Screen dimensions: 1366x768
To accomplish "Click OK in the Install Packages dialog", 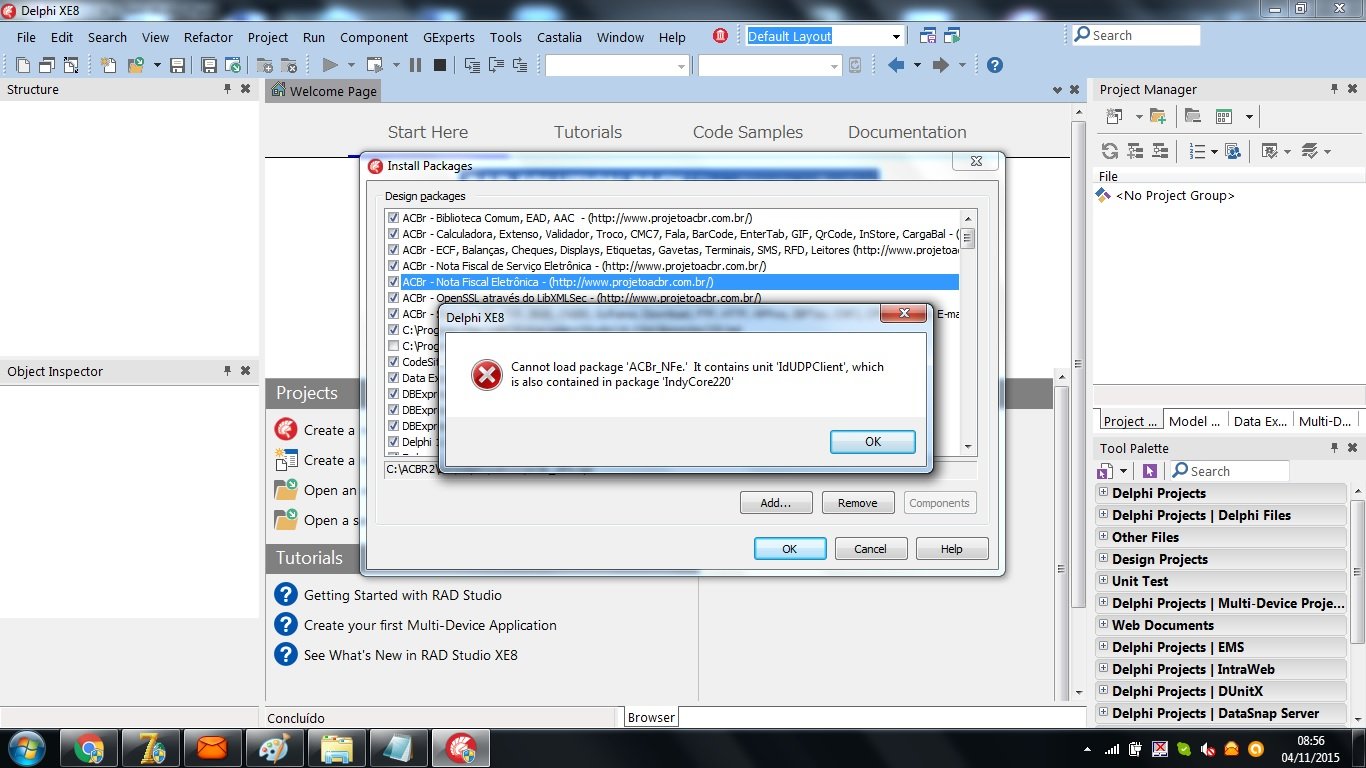I will click(x=789, y=548).
